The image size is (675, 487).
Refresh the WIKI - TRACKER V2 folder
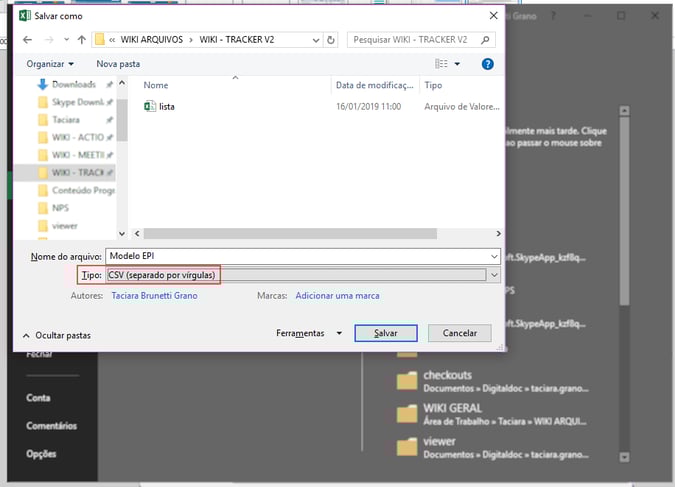point(331,40)
